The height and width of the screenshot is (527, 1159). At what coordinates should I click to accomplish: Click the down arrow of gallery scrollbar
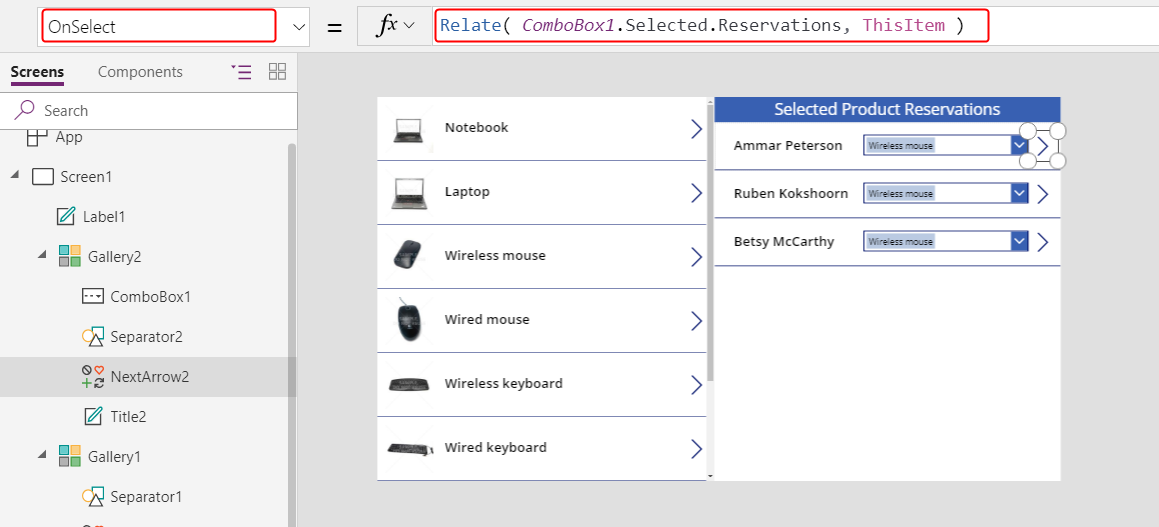tap(710, 477)
